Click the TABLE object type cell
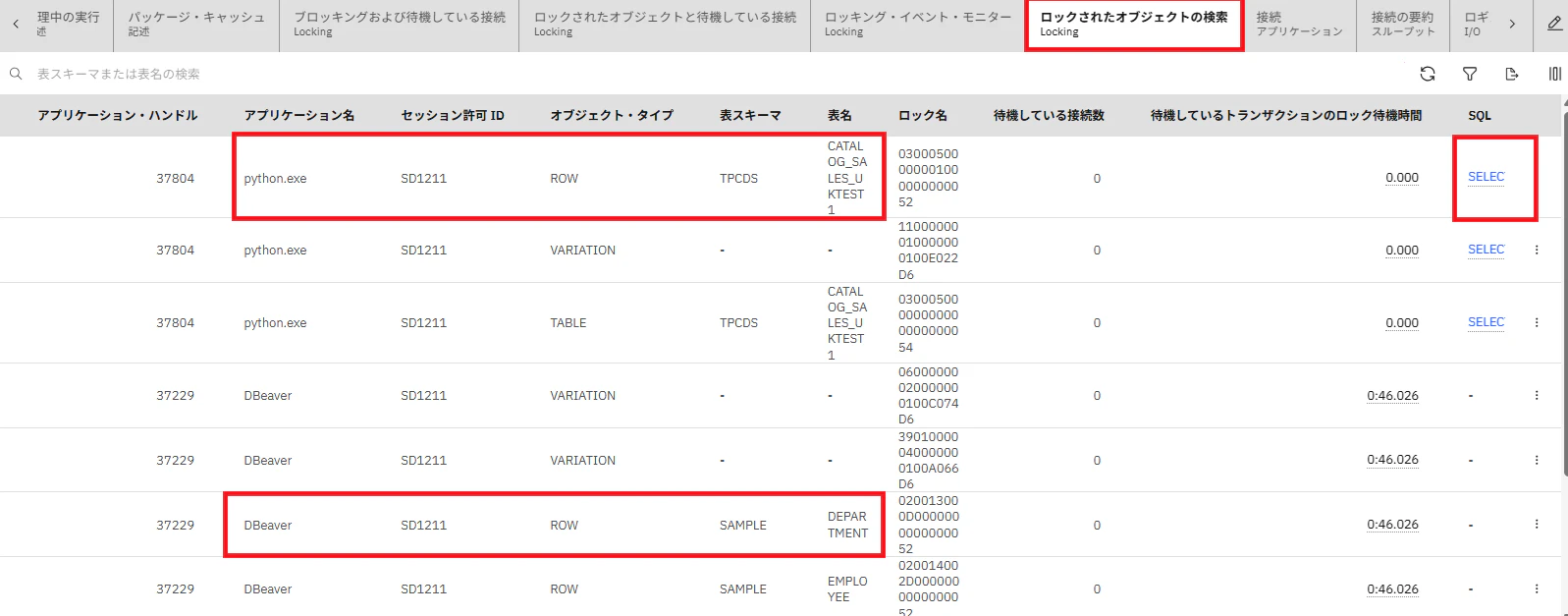The image size is (1568, 616). (568, 323)
